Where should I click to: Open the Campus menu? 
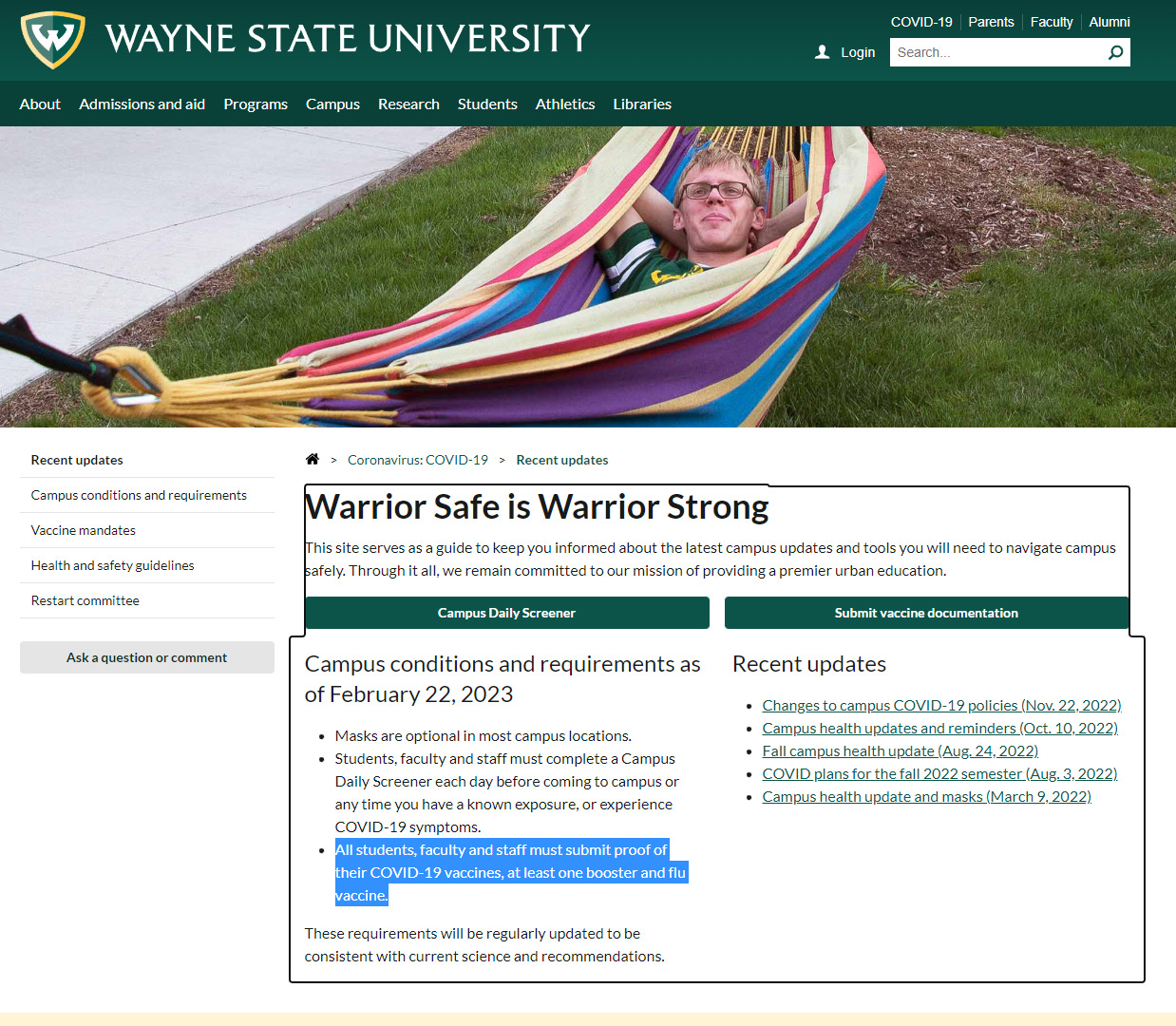click(x=332, y=104)
